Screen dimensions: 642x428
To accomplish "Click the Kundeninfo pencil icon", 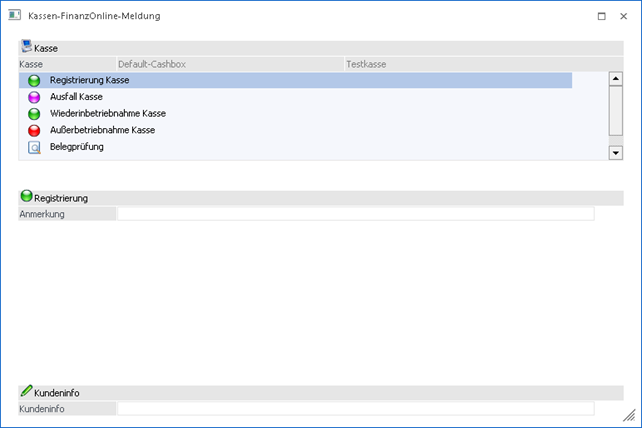I will tap(26, 392).
